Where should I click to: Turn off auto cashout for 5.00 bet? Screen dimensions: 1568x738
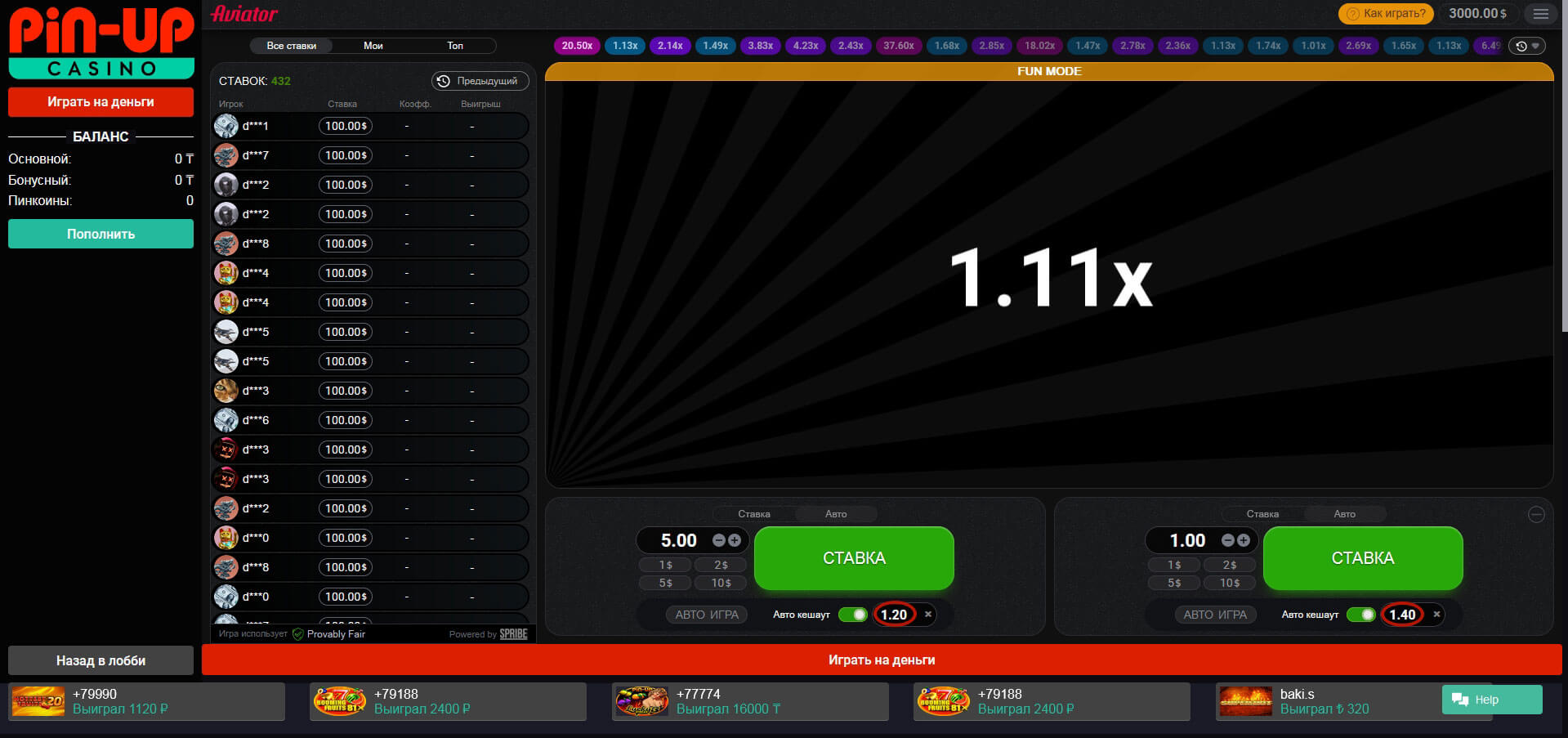tap(853, 615)
